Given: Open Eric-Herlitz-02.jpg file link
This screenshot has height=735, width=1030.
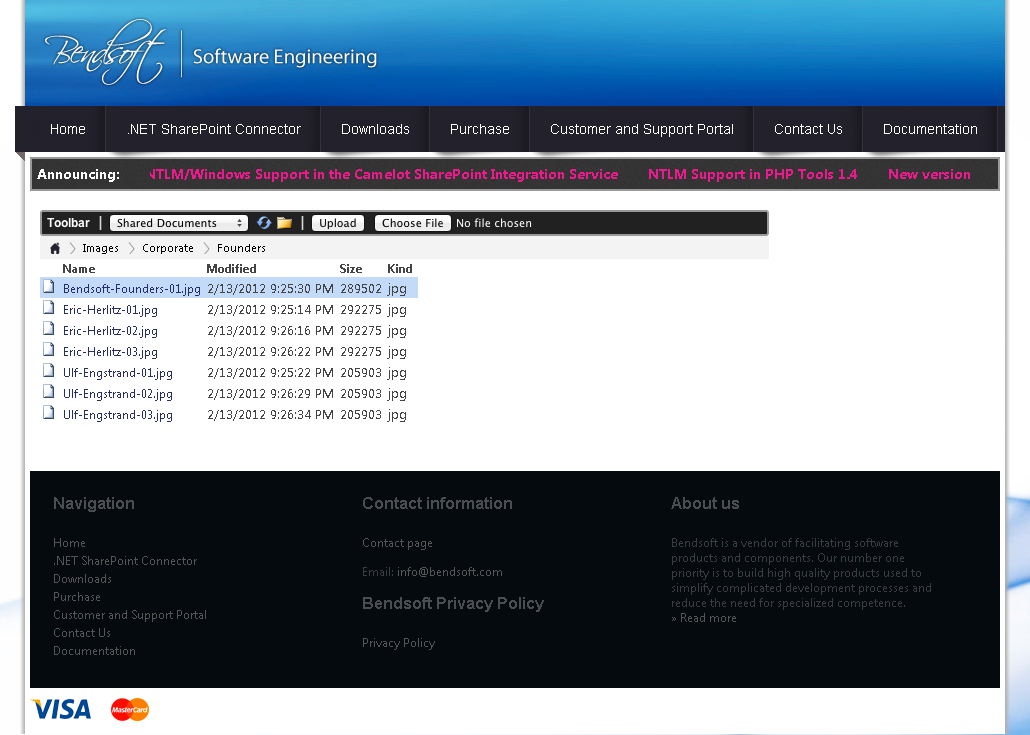Looking at the screenshot, I should point(110,331).
